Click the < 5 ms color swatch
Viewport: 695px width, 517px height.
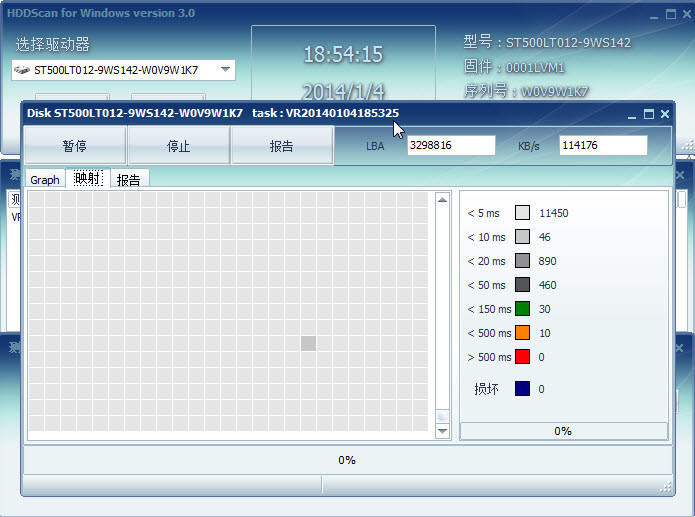tap(523, 213)
